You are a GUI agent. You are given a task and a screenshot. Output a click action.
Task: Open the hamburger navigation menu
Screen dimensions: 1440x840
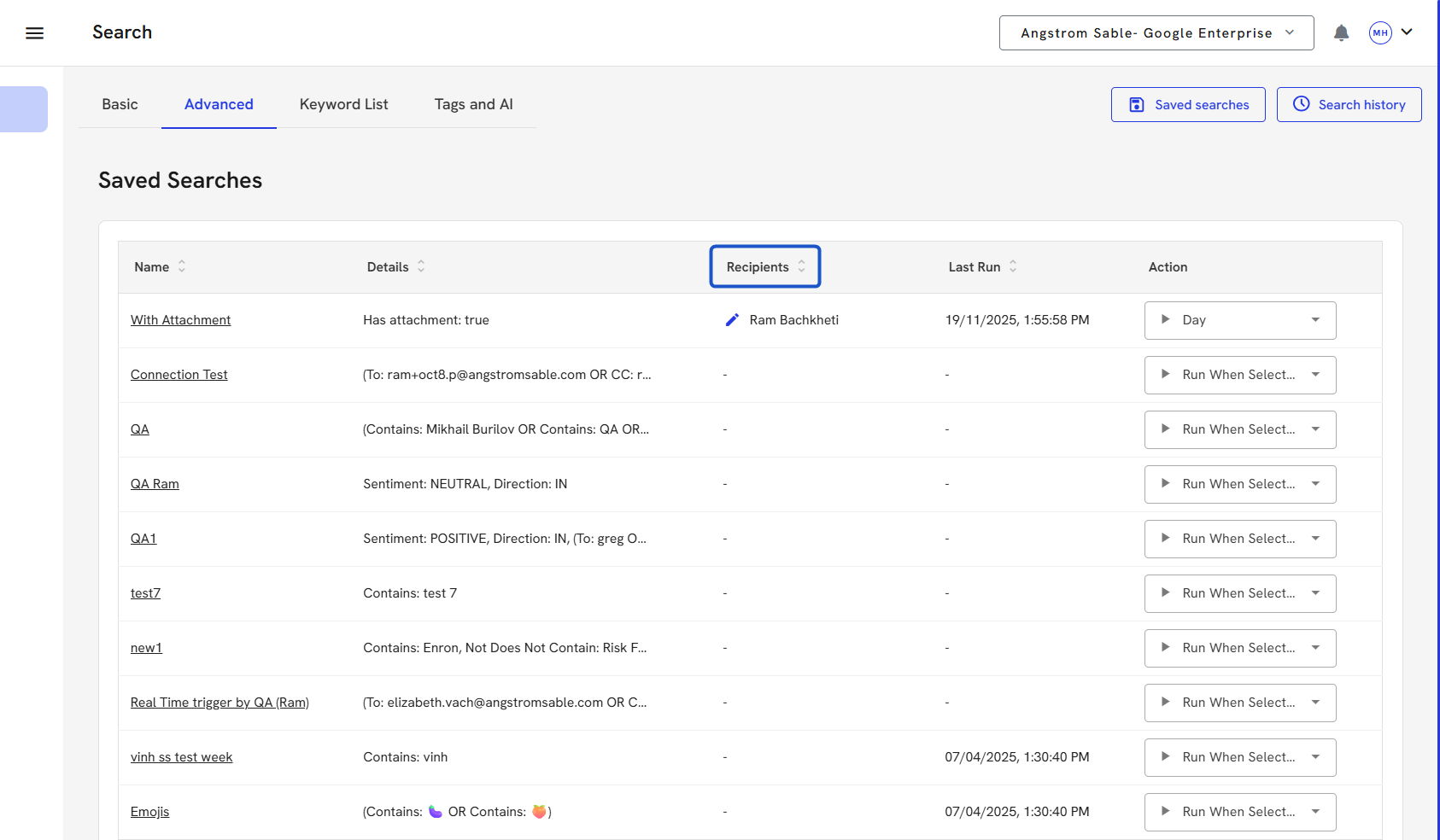(x=34, y=33)
